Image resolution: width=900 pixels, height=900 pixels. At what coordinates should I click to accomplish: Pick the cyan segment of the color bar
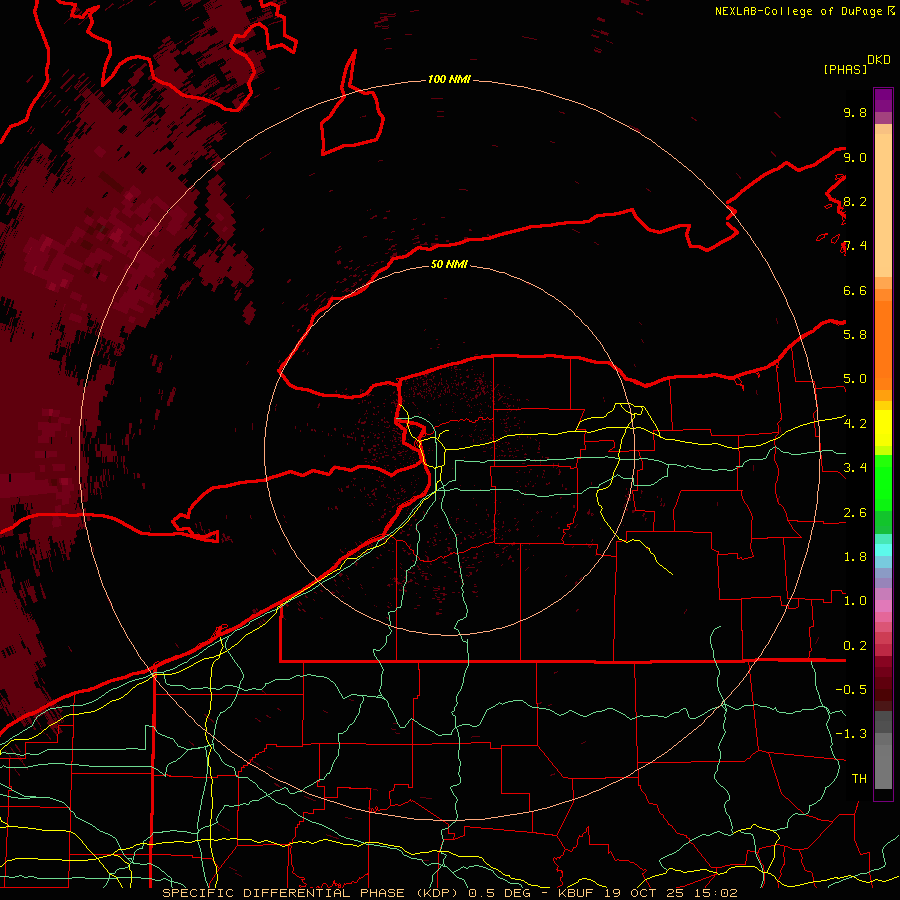pos(883,550)
